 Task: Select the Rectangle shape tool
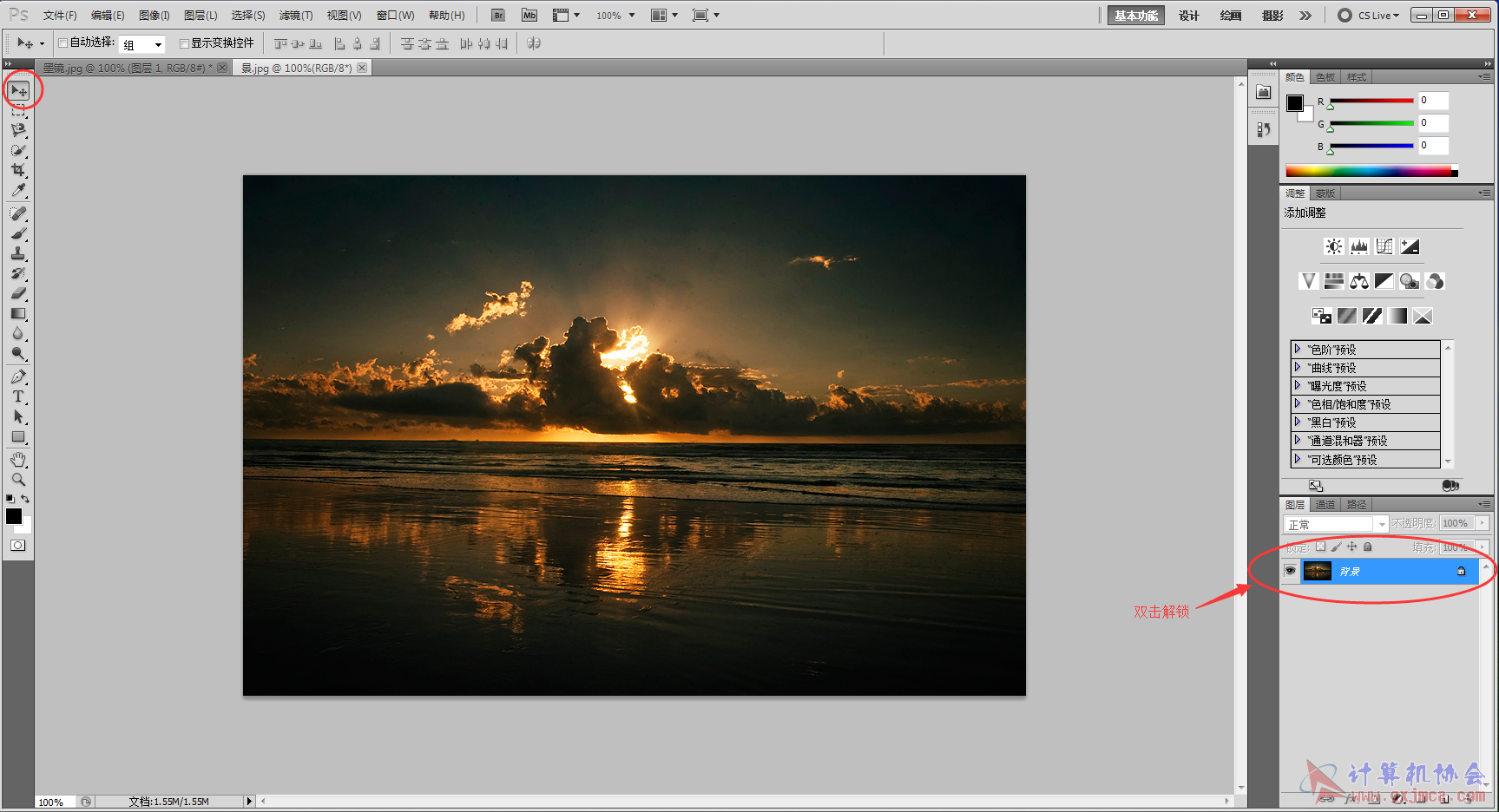[18, 436]
